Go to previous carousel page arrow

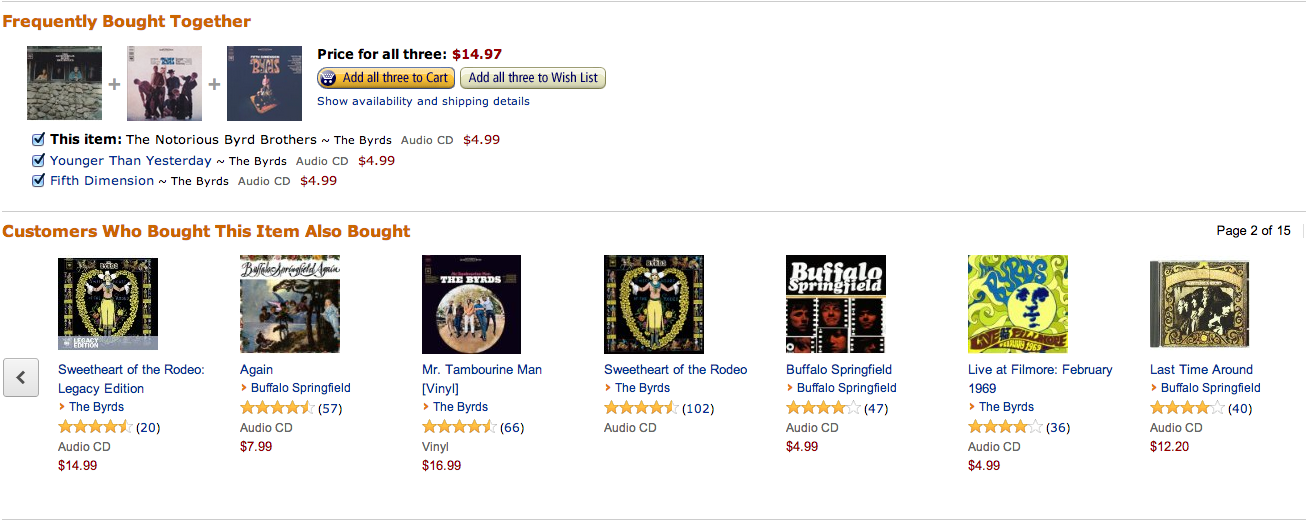coord(21,377)
